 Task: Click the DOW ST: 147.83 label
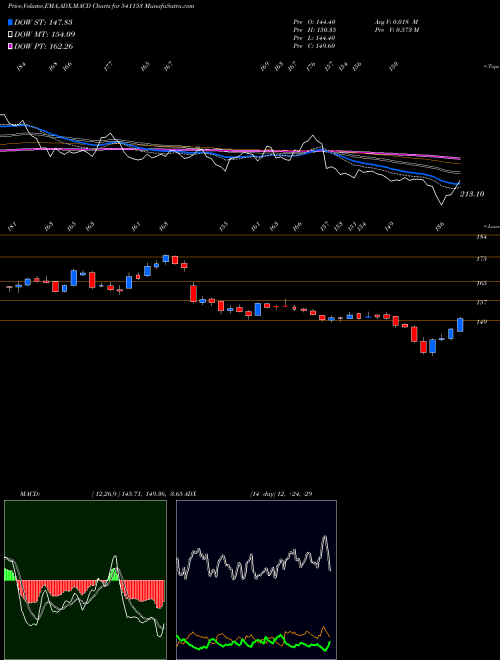tap(43, 22)
